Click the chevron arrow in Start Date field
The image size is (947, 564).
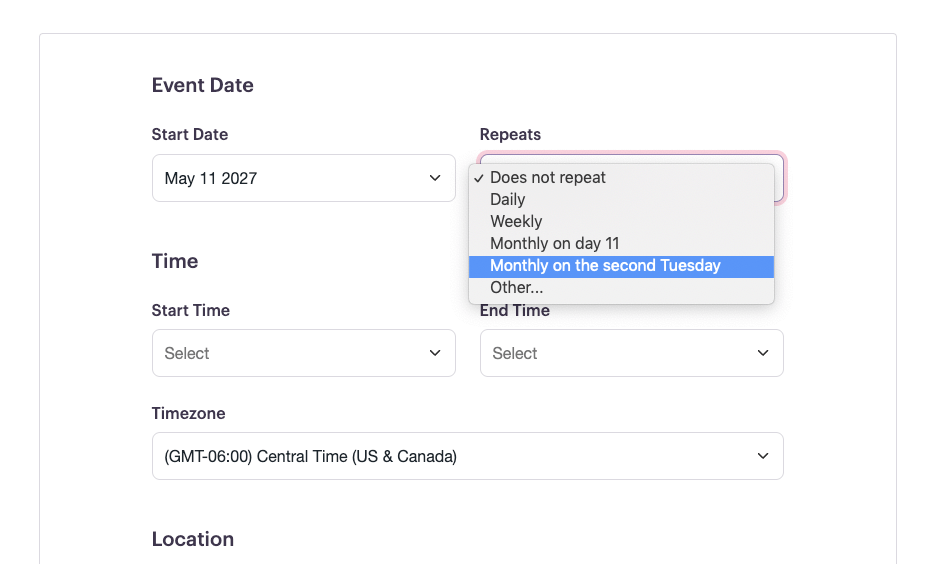[435, 178]
